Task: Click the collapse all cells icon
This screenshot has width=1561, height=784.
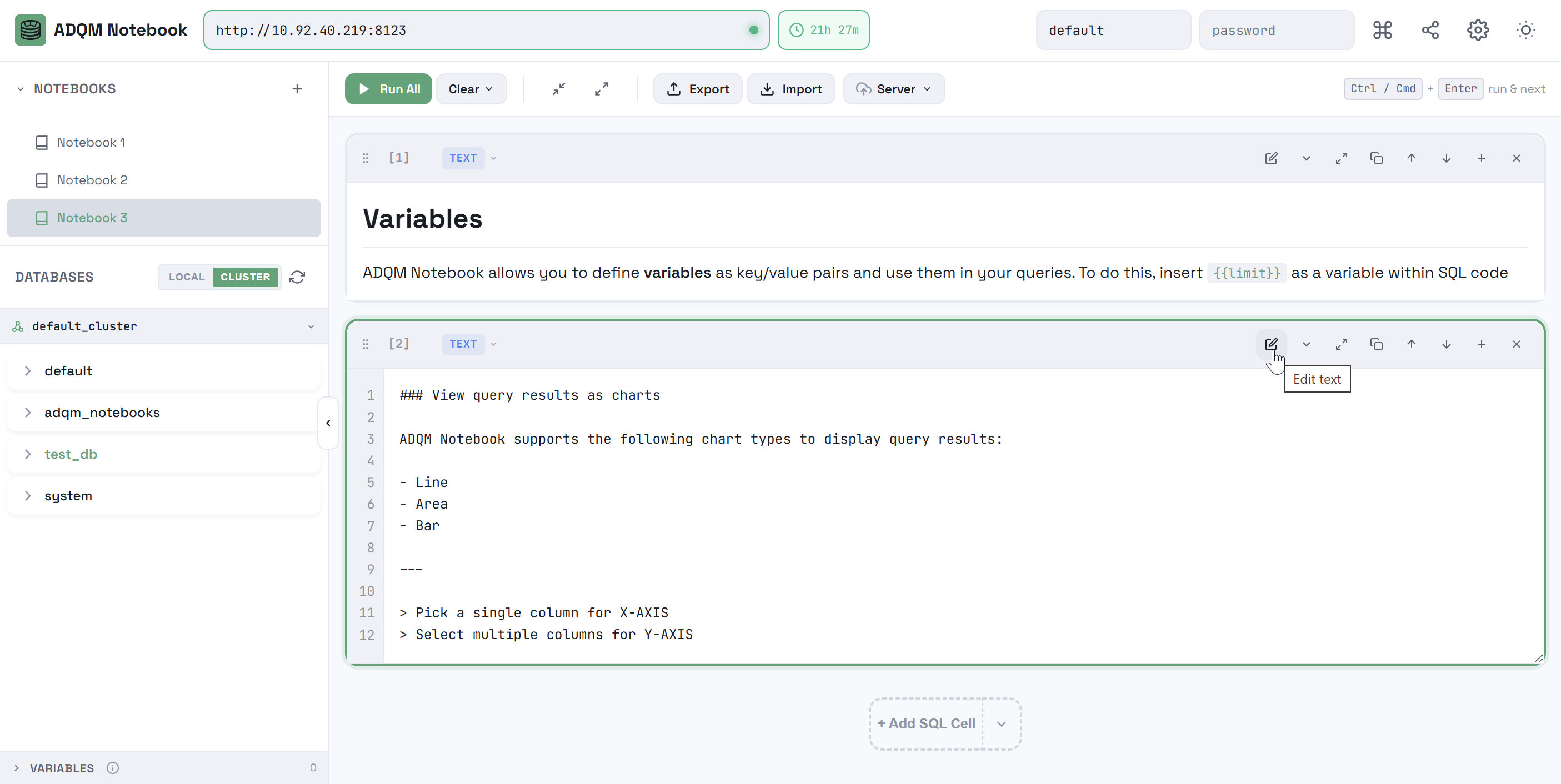Action: pos(559,89)
